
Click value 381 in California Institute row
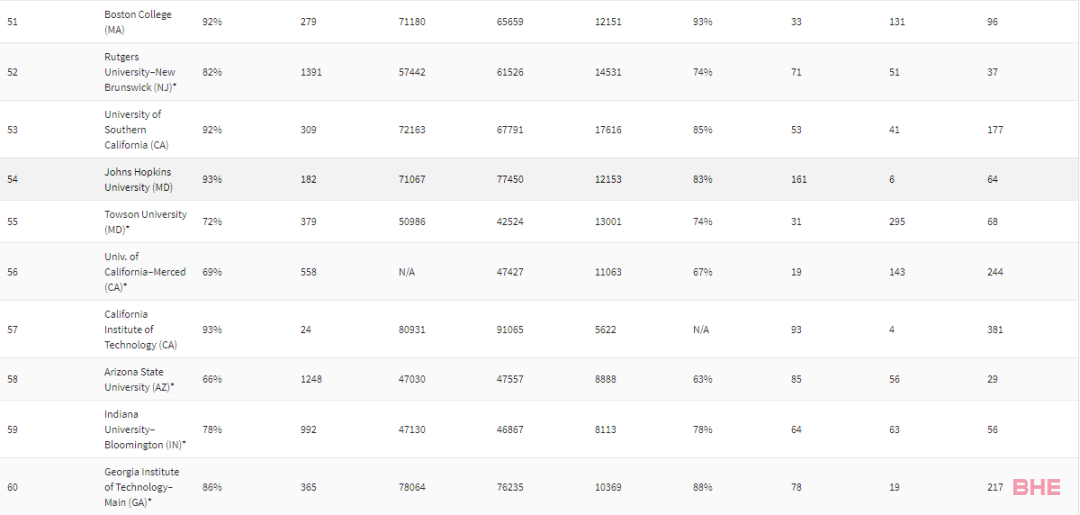click(995, 329)
